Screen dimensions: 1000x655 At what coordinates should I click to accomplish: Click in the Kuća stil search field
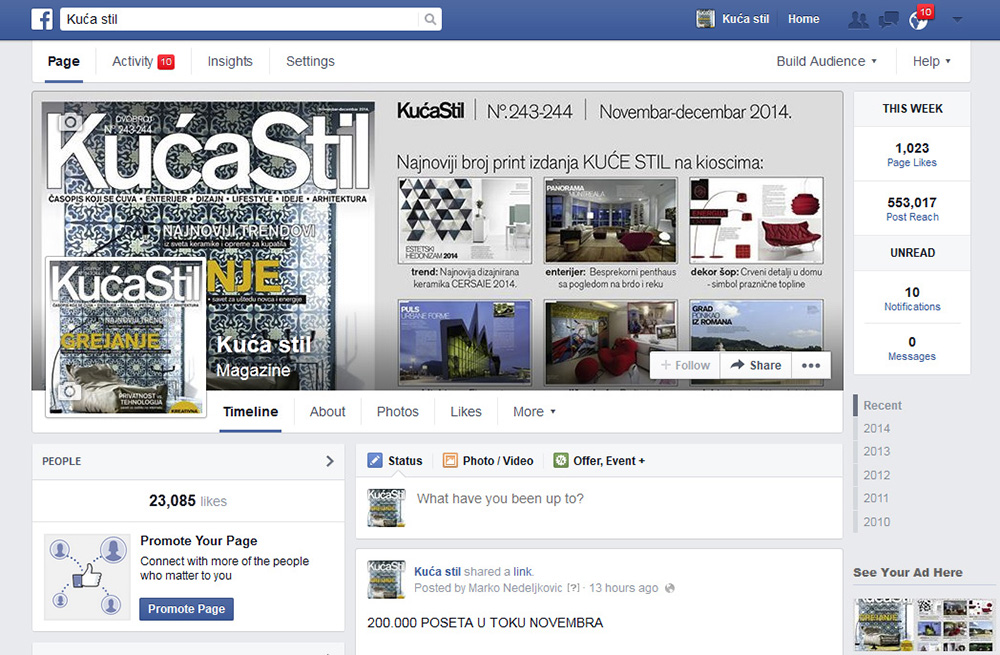pos(240,19)
